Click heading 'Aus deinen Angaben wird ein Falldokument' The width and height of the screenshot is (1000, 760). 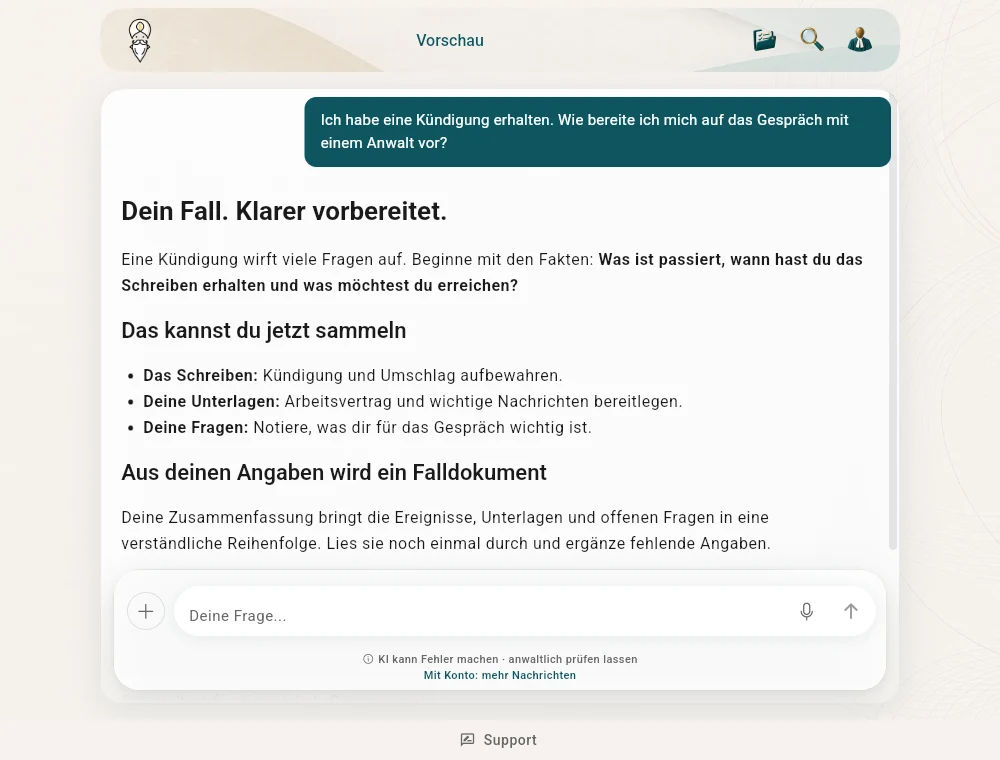click(x=334, y=472)
